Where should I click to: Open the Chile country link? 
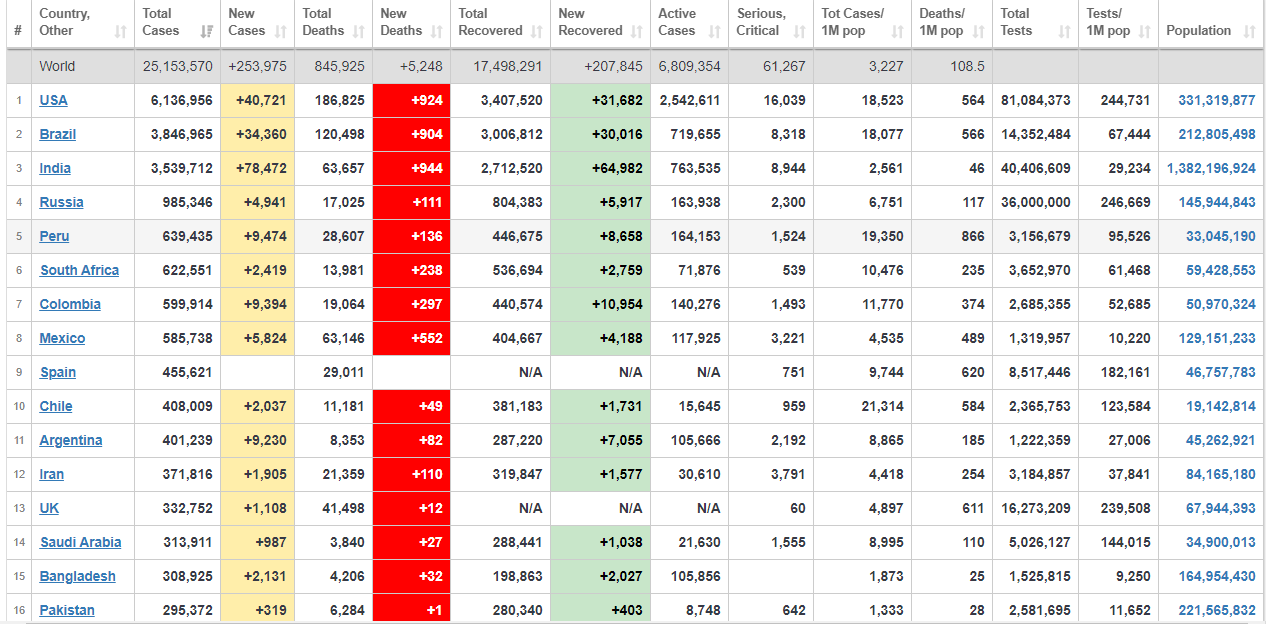[56, 406]
